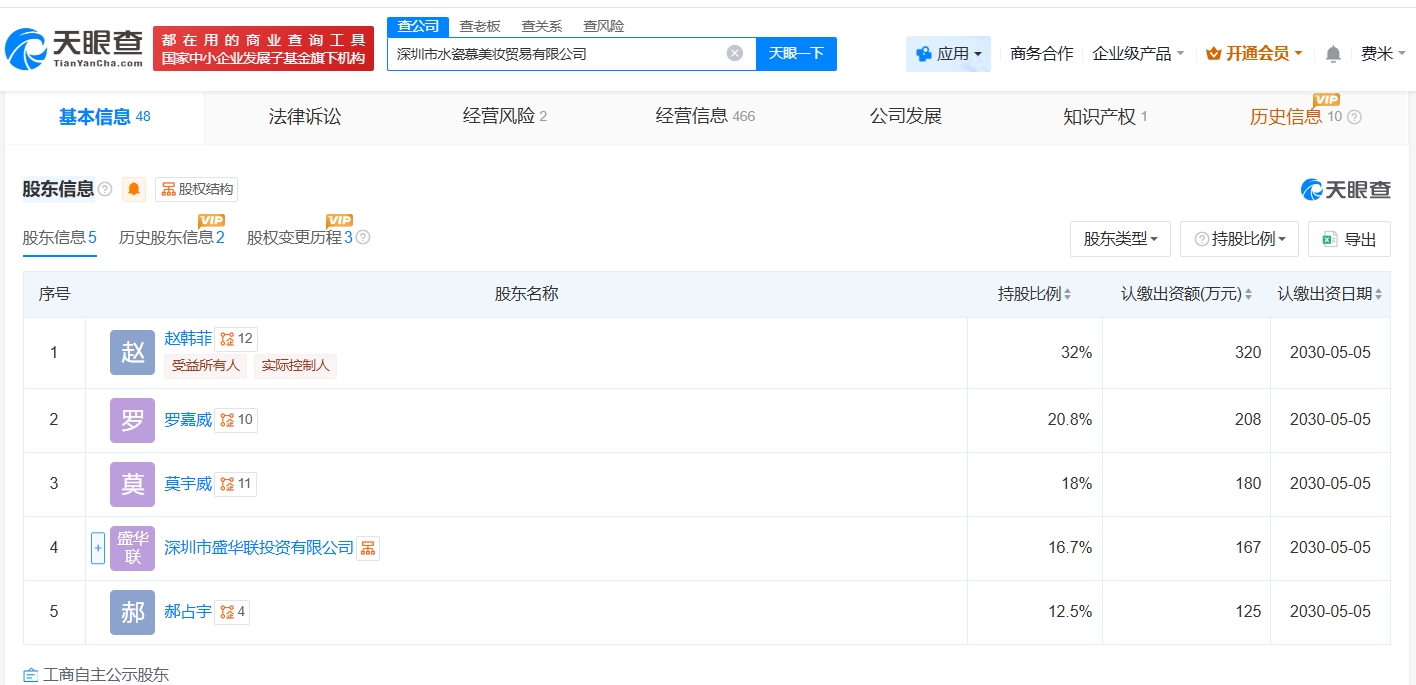The height and width of the screenshot is (685, 1416).
Task: Click the TianYanCha watermark logo at right
Action: point(1346,189)
